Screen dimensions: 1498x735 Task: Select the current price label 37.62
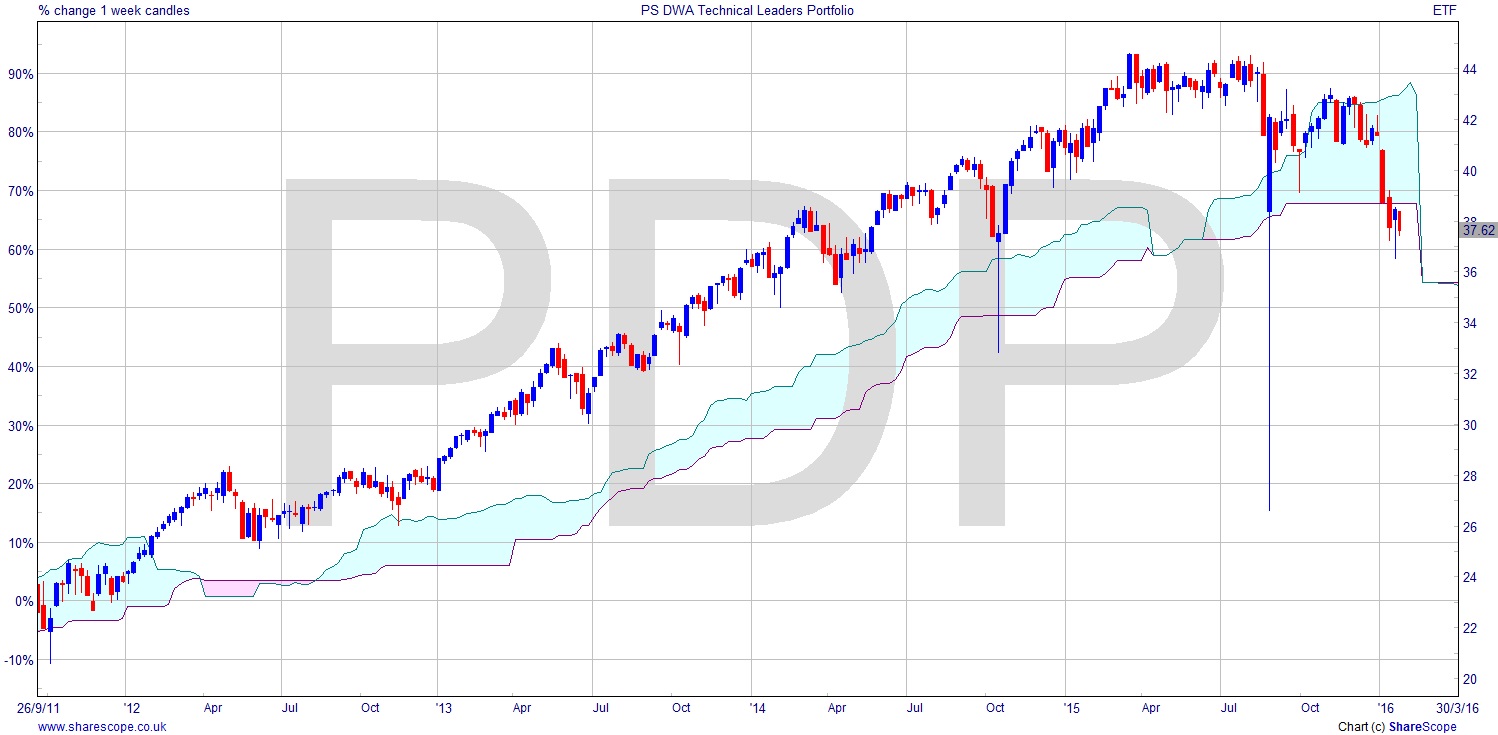(x=1478, y=230)
